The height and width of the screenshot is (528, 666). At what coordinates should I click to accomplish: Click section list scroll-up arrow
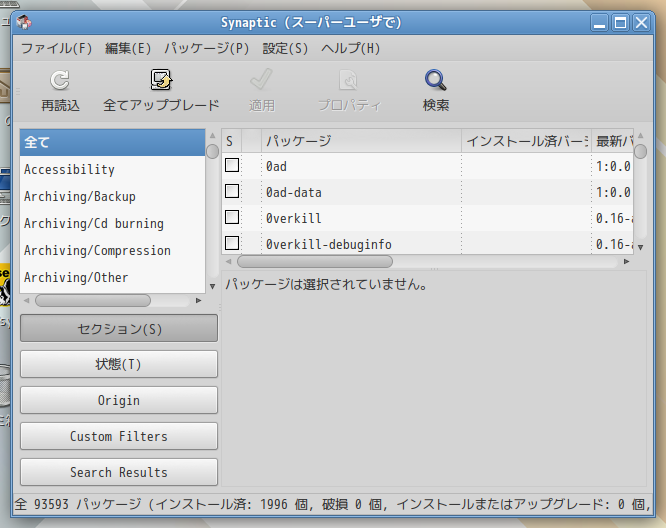[212, 136]
